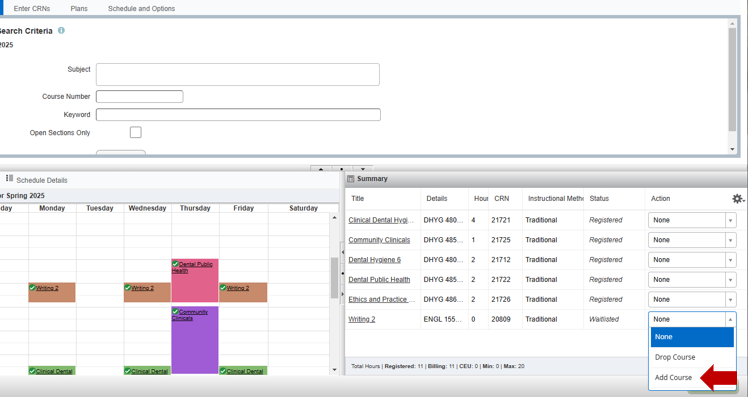Click Monday's Writing 2 calendar block
Viewport: 751px width, 401px height.
click(x=52, y=292)
